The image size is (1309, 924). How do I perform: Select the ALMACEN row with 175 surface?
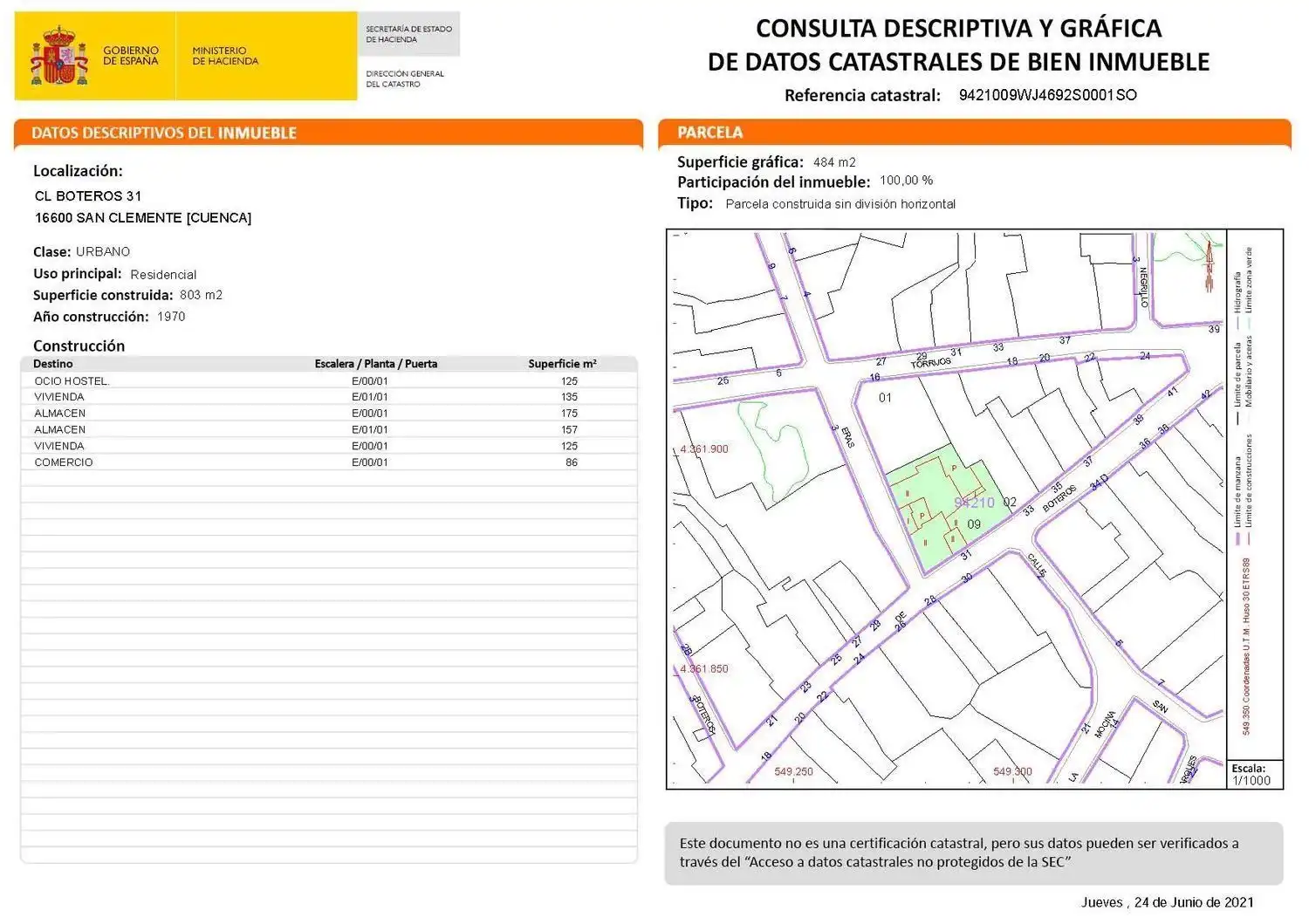(329, 414)
